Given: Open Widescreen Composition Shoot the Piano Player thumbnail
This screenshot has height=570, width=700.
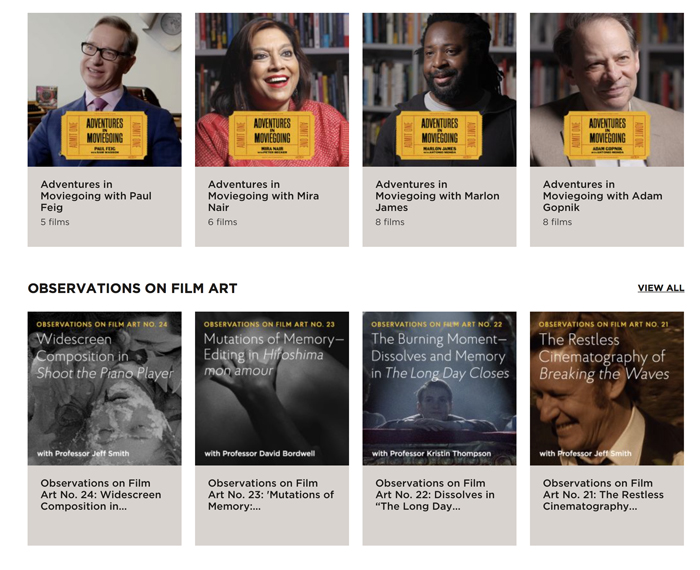Looking at the screenshot, I should tap(104, 388).
